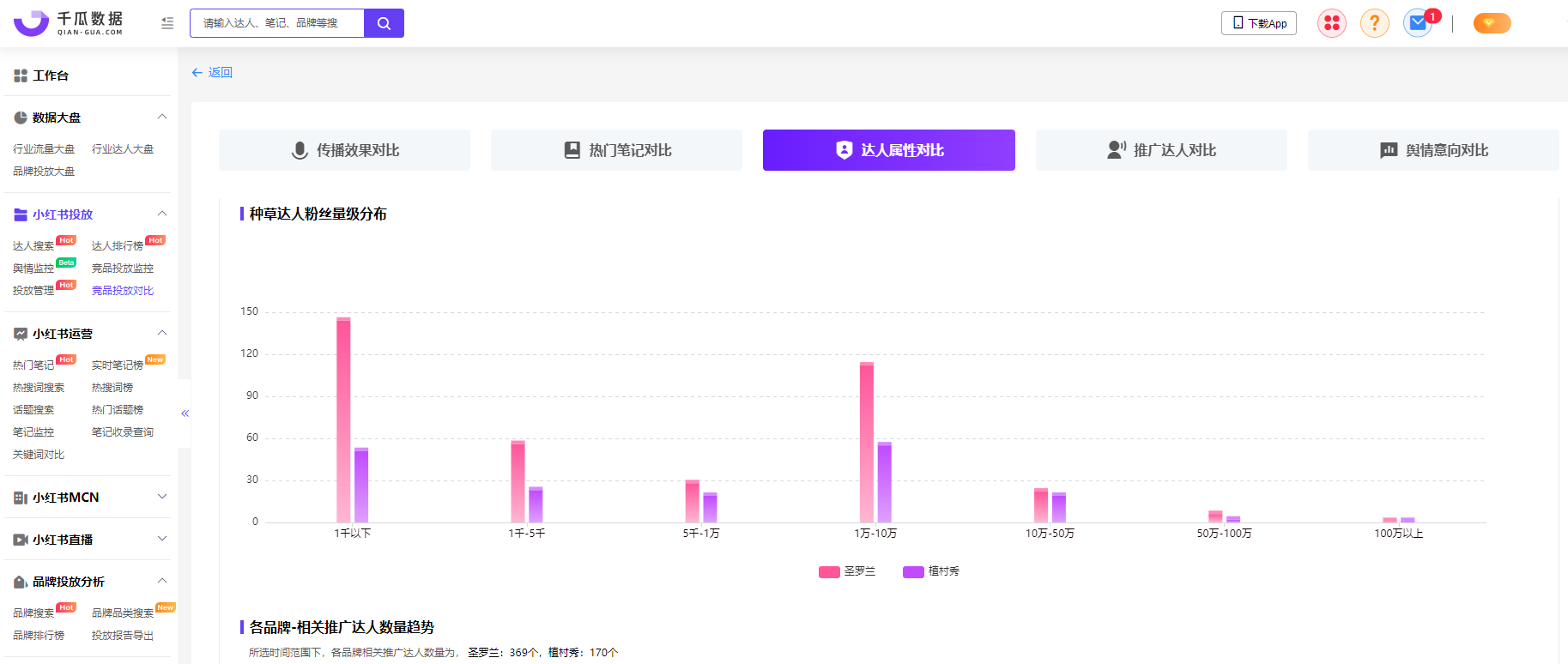This screenshot has height=664, width=1568.
Task: Click the 小红书直播 video camera icon
Action: (21, 540)
